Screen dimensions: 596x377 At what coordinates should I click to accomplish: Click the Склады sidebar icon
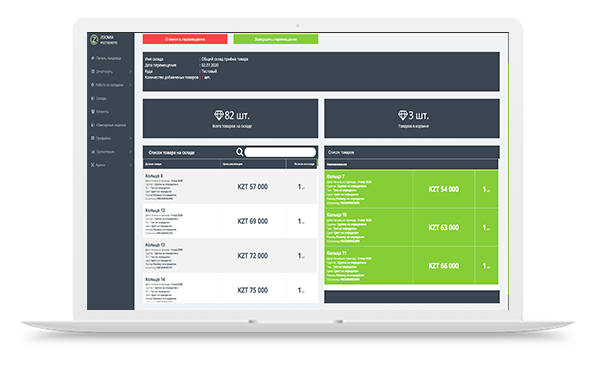[x=92, y=98]
